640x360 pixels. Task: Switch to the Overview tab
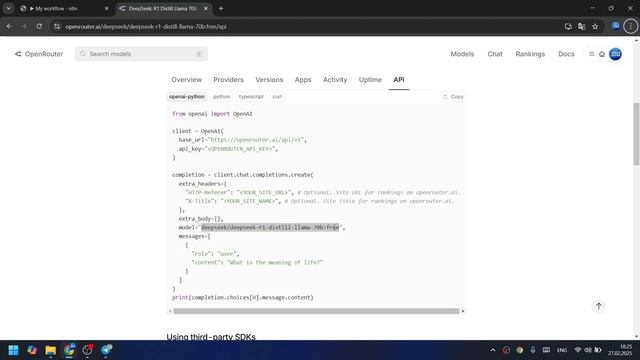coord(187,80)
